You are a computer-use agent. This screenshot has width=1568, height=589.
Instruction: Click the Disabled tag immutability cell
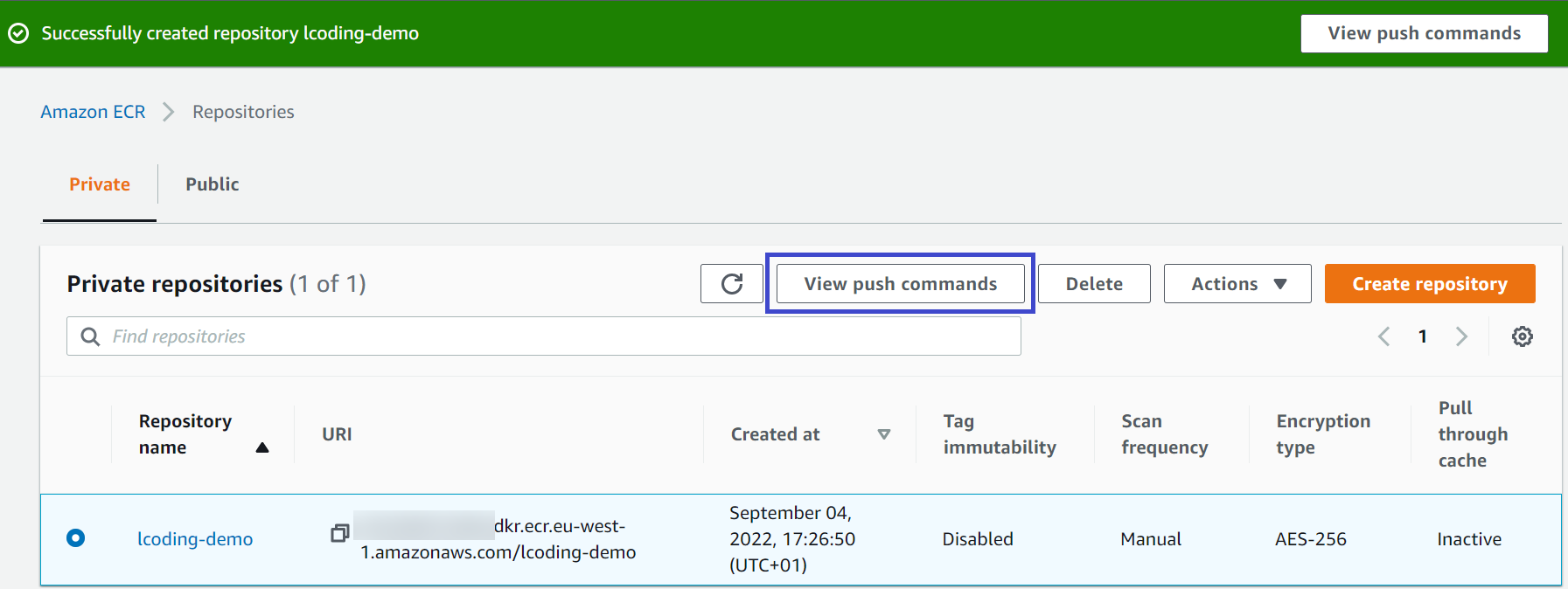978,539
